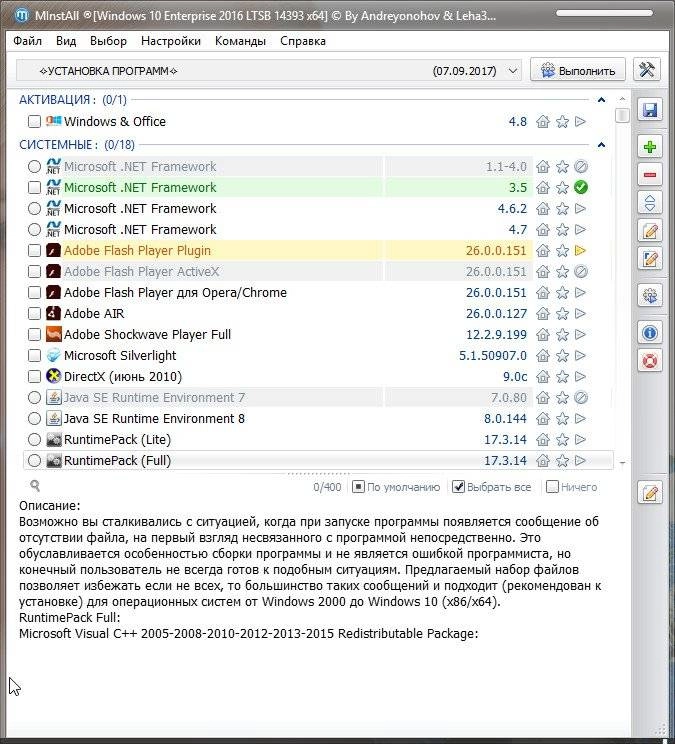Image resolution: width=675 pixels, height=744 pixels.
Task: Collapse the СИСТЕМНЫЕ section
Action: pyautogui.click(x=601, y=145)
